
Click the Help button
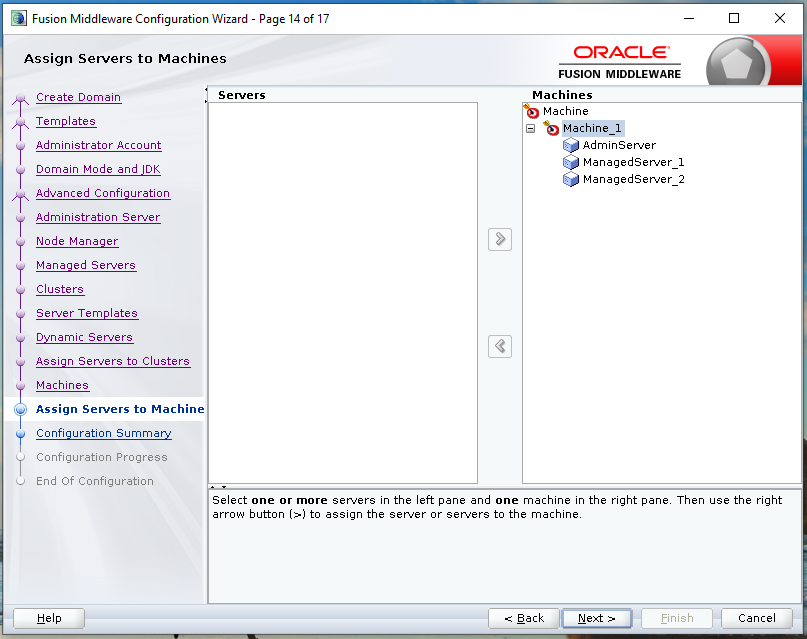pos(49,618)
